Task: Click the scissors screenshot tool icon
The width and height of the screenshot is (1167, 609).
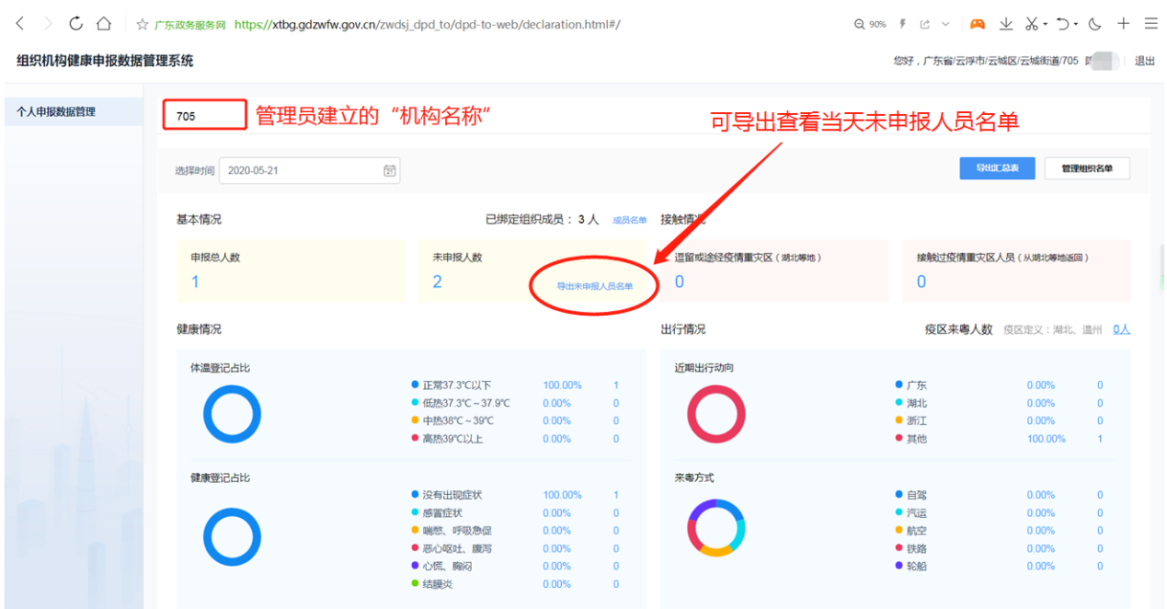Action: pos(1031,24)
